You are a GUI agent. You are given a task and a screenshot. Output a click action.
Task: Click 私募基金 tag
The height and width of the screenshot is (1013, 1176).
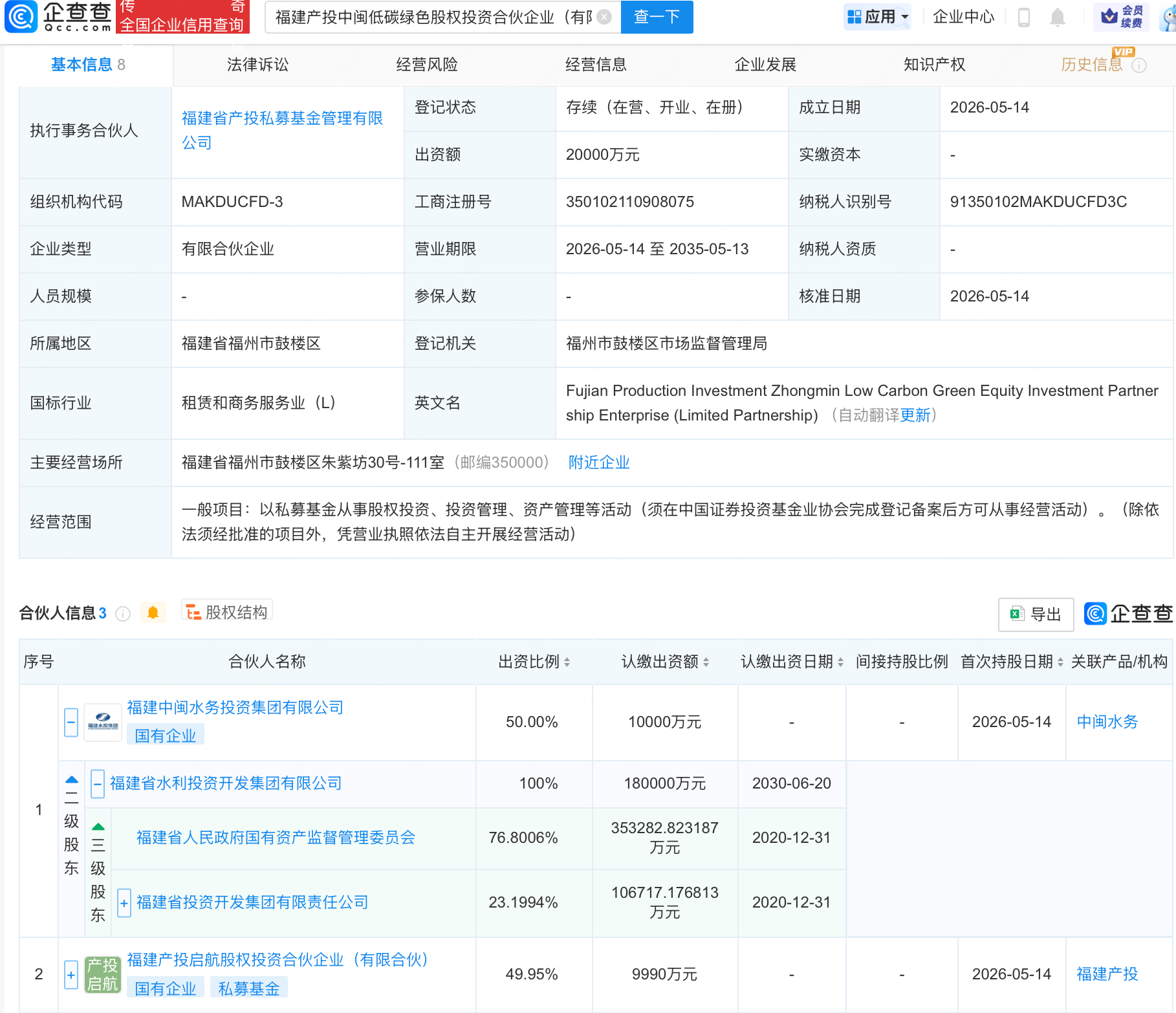coord(249,988)
